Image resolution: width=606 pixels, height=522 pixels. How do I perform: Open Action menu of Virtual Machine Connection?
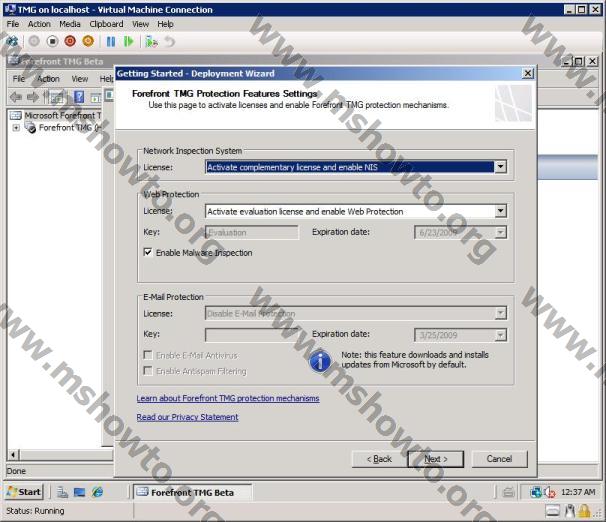[x=39, y=24]
